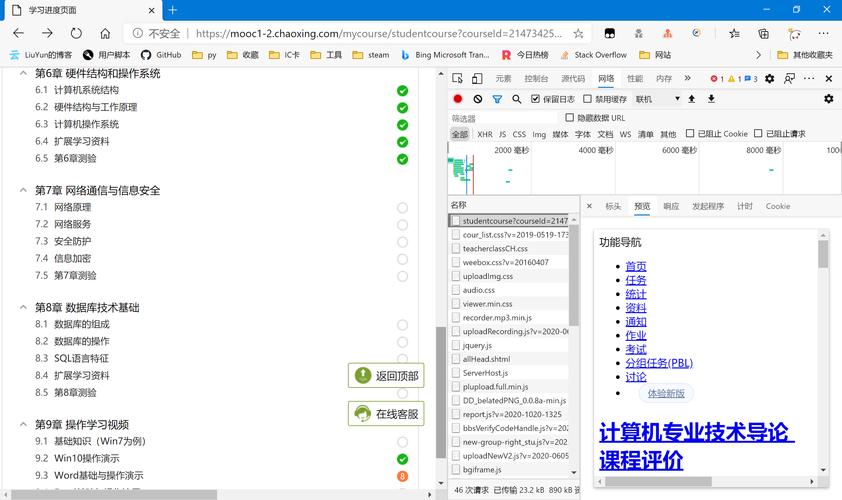Expand more DevTools tabs chevron
This screenshot has width=842, height=500.
[689, 78]
